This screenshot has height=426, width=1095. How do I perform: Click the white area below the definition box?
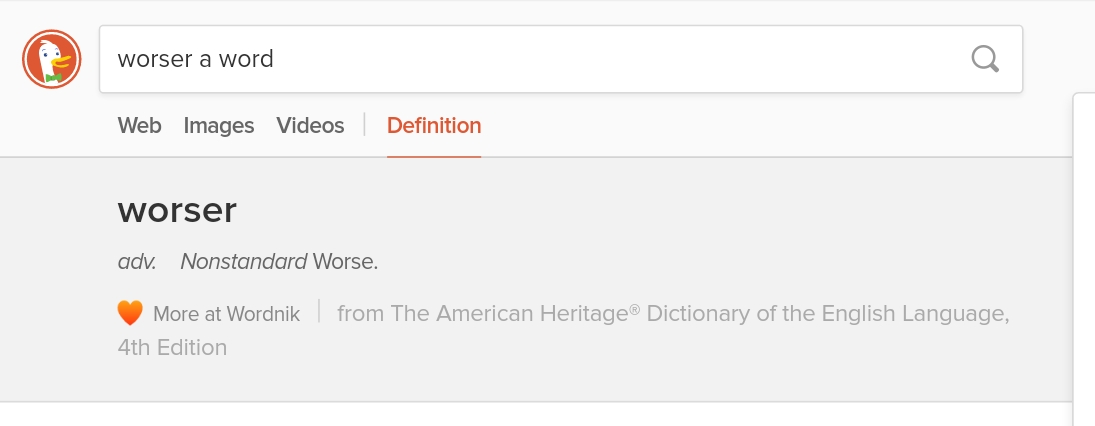coord(536,414)
